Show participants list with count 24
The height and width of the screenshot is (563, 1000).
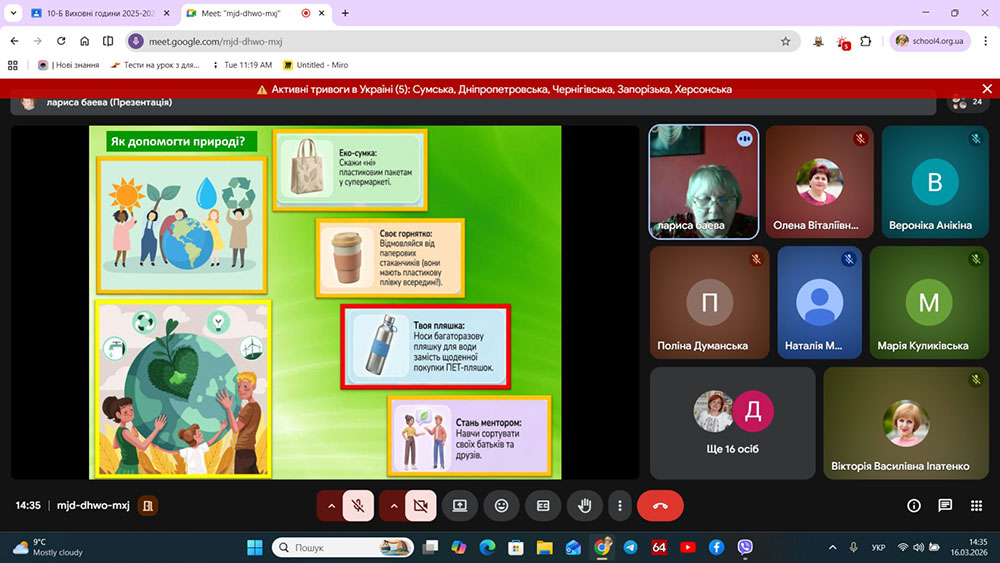967,102
